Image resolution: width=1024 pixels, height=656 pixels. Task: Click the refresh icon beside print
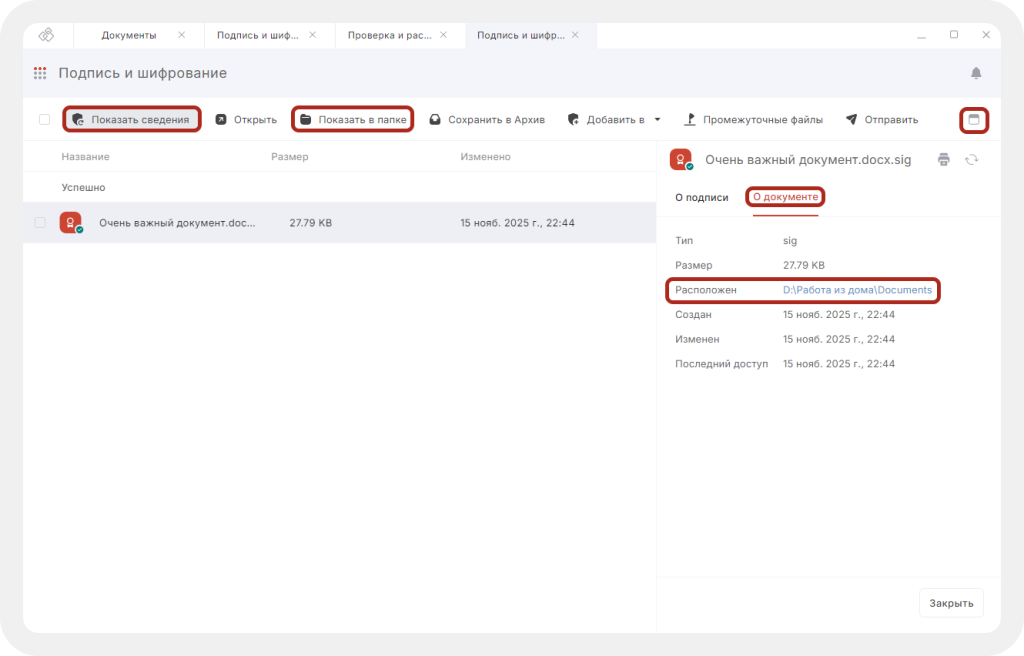[x=971, y=159]
